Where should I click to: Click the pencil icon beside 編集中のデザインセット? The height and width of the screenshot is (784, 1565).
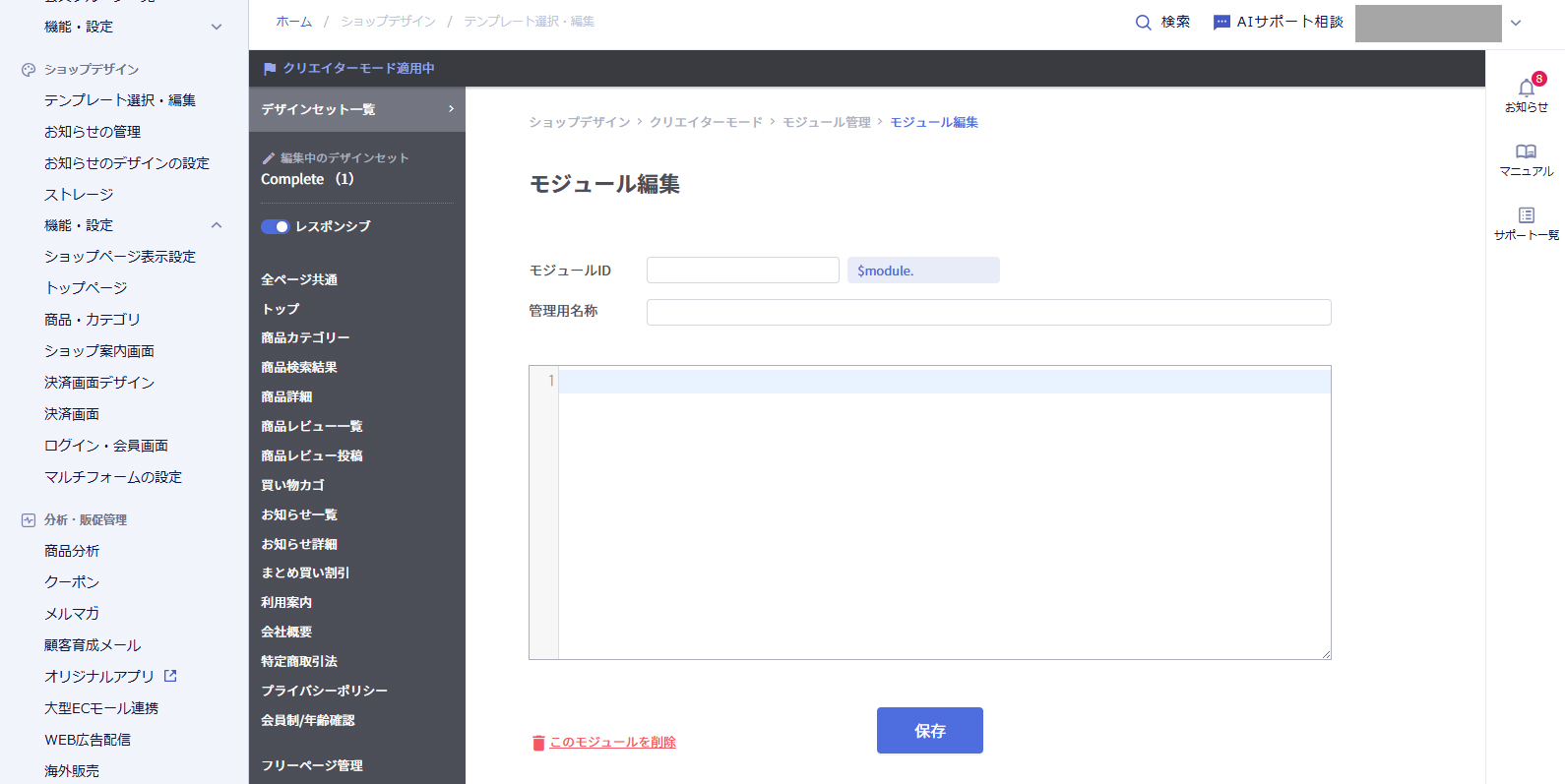coord(269,158)
